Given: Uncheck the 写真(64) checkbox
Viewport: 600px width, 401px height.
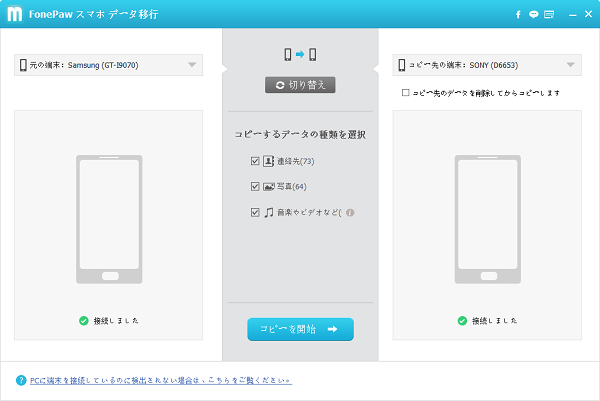Looking at the screenshot, I should pos(255,186).
